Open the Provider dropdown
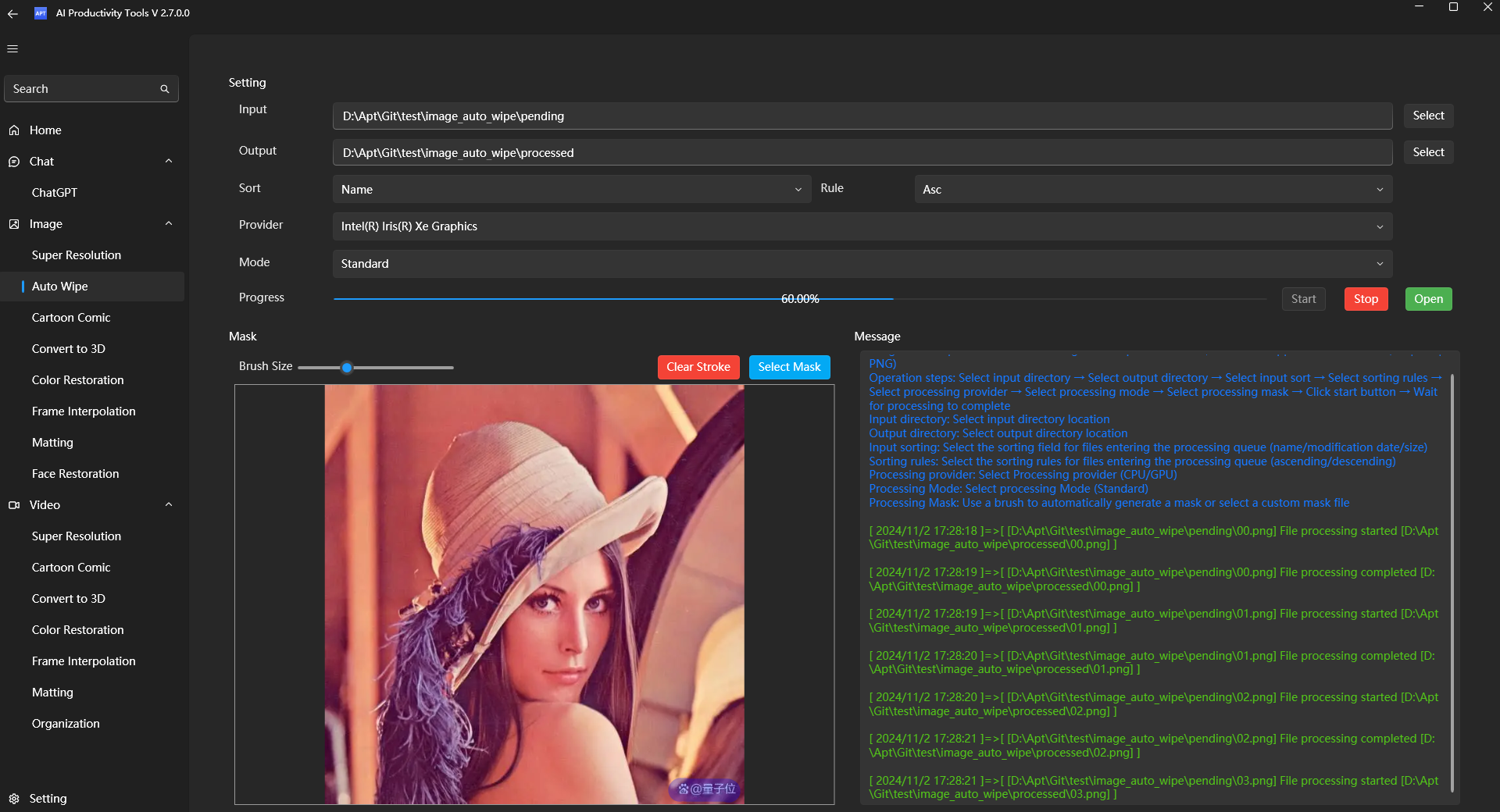 [x=862, y=226]
